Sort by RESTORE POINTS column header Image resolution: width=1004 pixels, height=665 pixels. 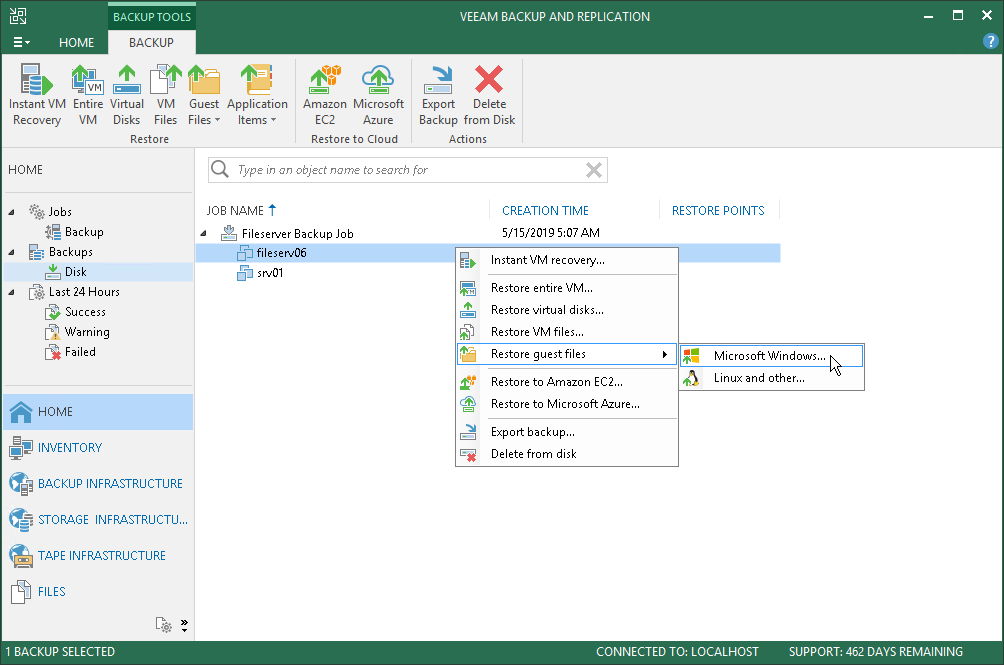coord(718,211)
